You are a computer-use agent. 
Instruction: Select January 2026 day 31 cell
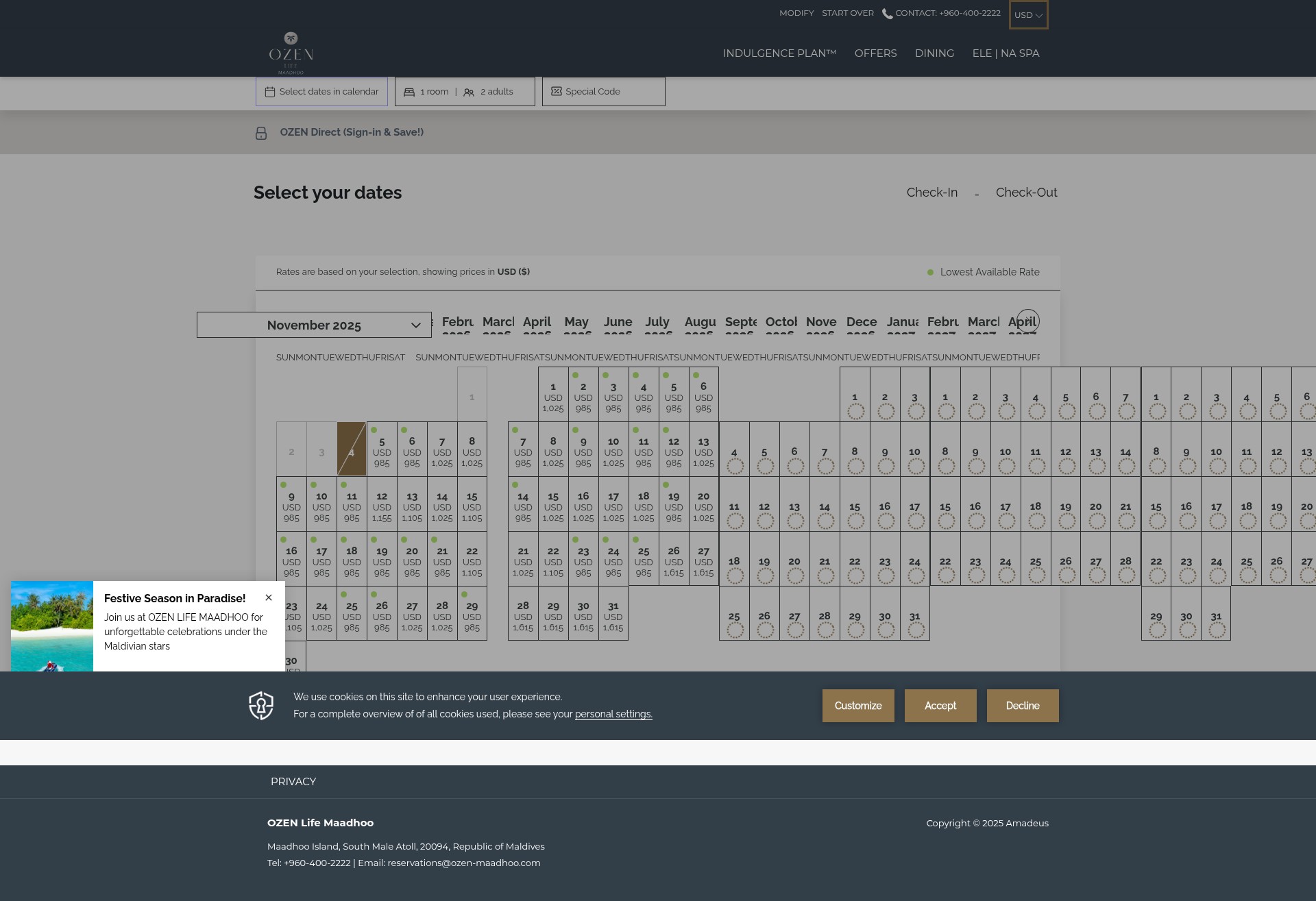(x=915, y=613)
